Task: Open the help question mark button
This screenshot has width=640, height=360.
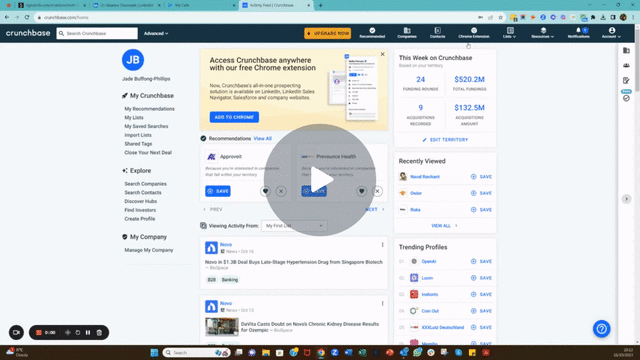Action: [602, 329]
